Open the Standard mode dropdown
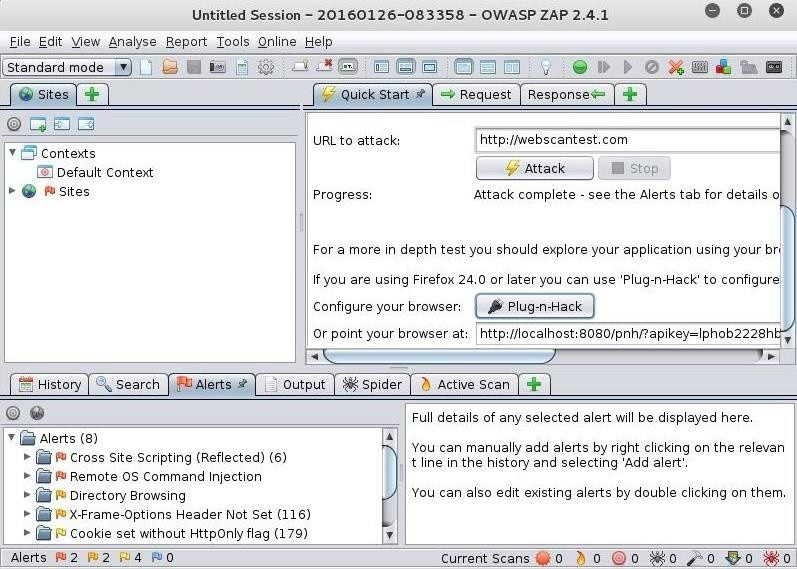The width and height of the screenshot is (797, 569). click(67, 67)
